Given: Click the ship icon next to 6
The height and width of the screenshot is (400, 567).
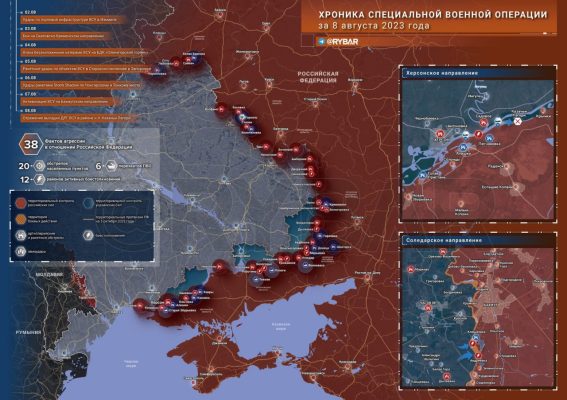Looking at the screenshot, I should (x=111, y=166).
